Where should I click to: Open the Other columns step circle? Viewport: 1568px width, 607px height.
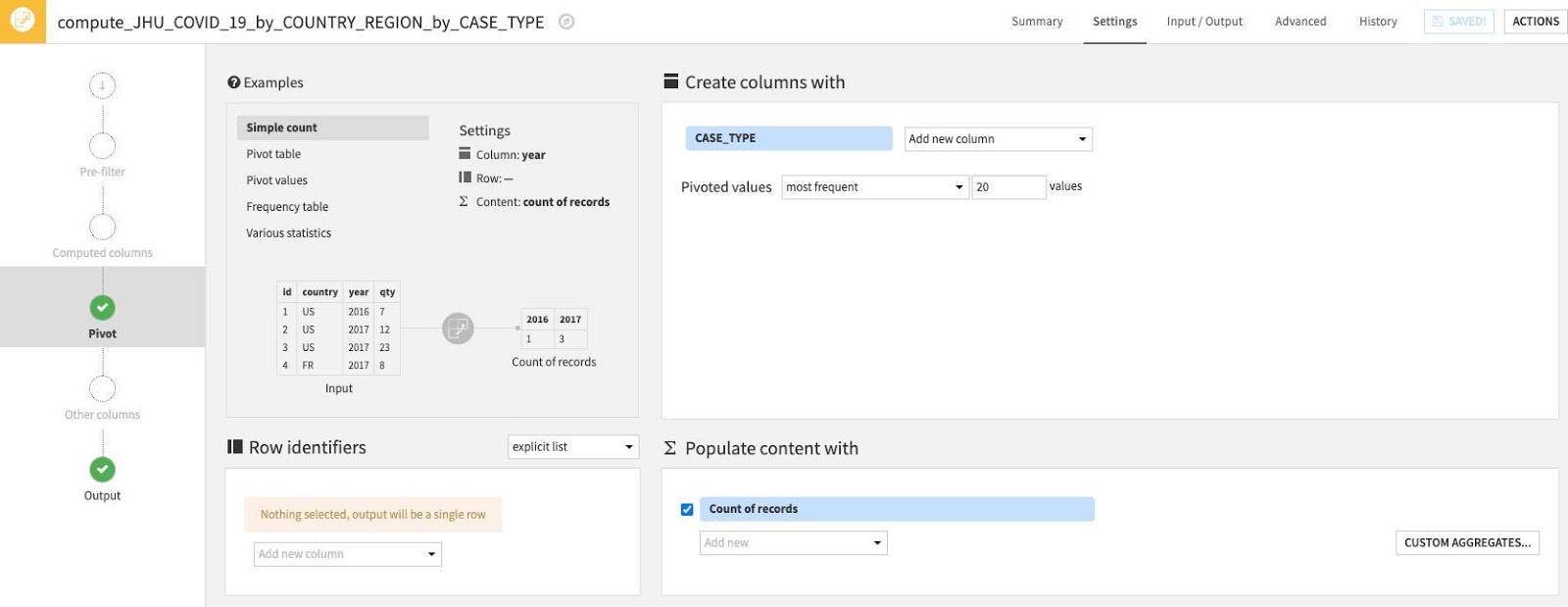coord(102,388)
